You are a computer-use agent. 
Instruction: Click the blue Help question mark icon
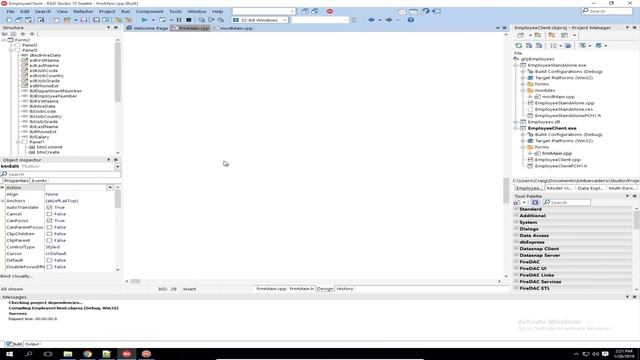(x=411, y=20)
